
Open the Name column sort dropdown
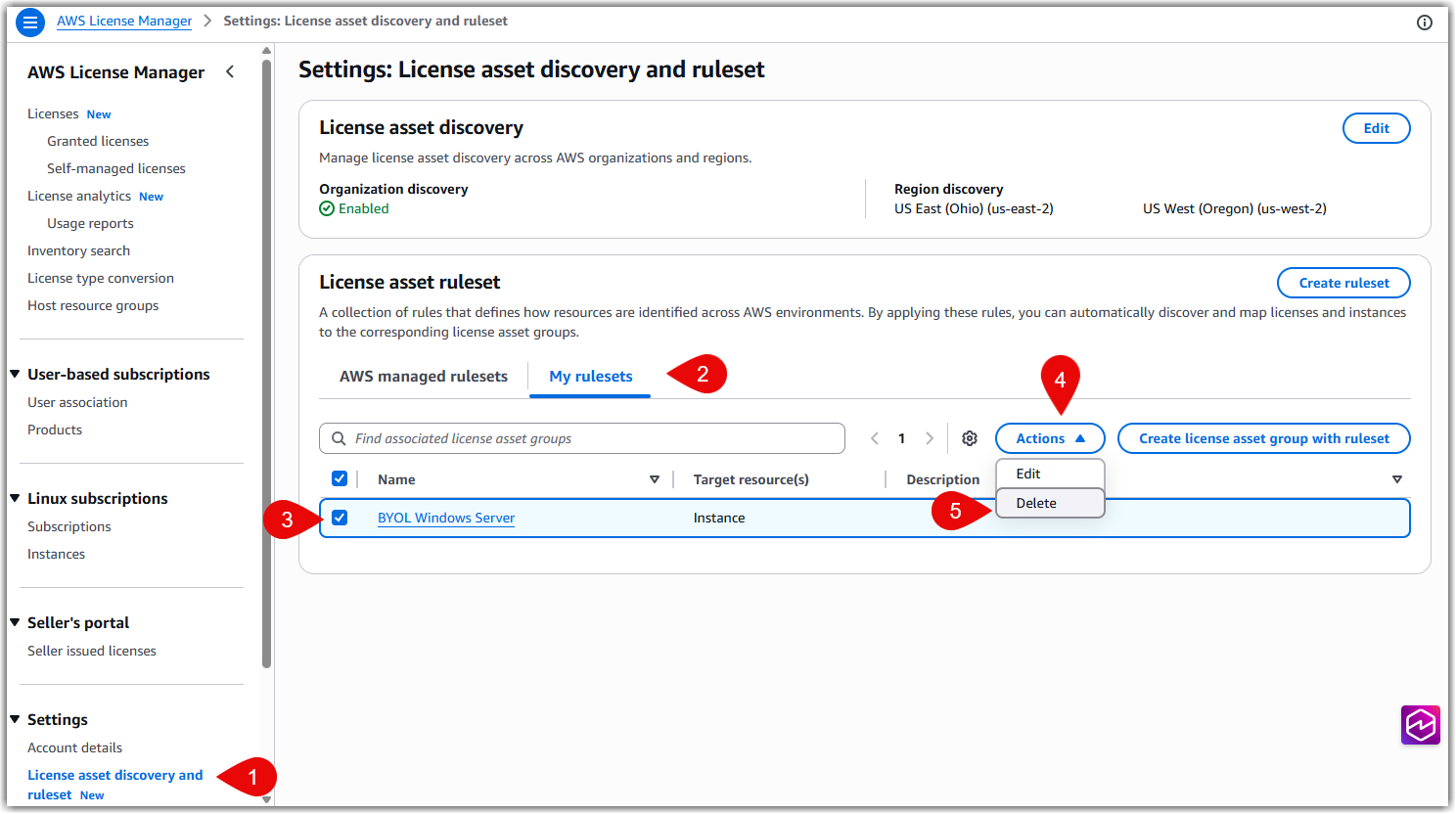(655, 479)
